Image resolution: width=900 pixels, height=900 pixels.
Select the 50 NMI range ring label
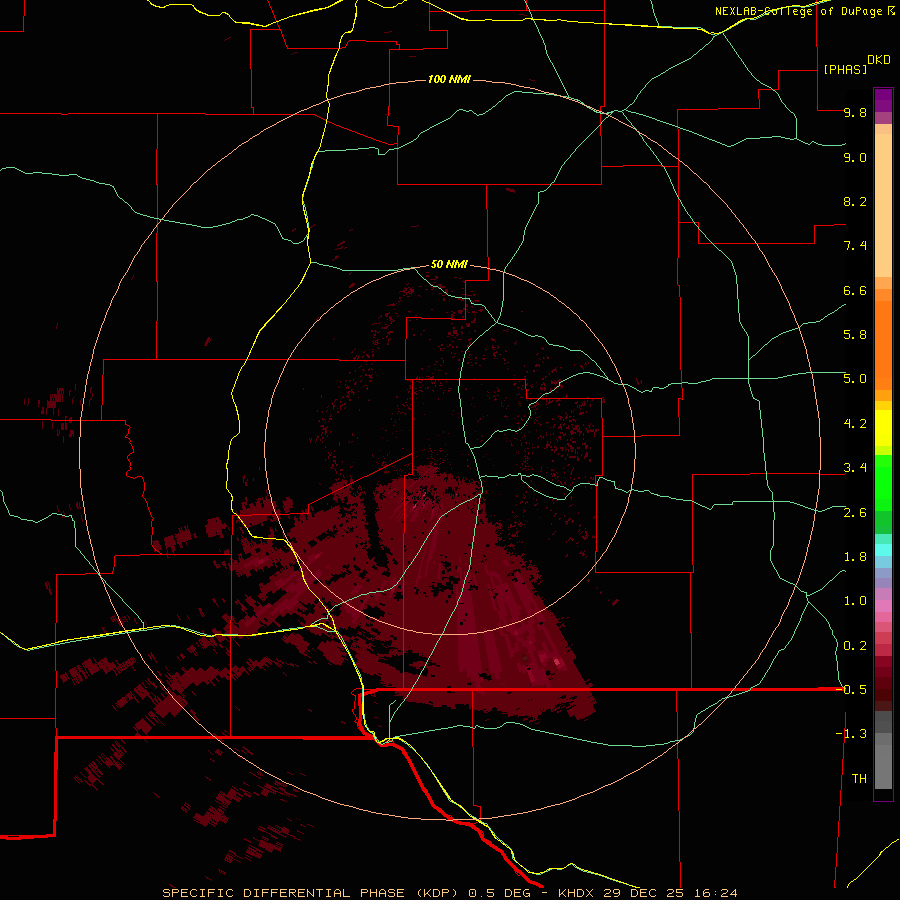[449, 264]
